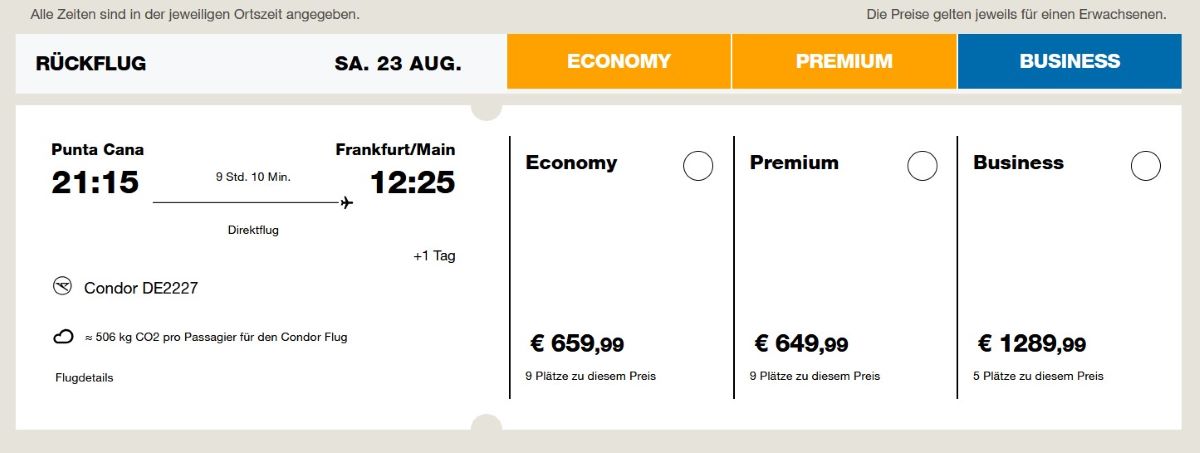Click the +1 Tag arrival note
Screen dimensions: 1200x453
pos(434,256)
